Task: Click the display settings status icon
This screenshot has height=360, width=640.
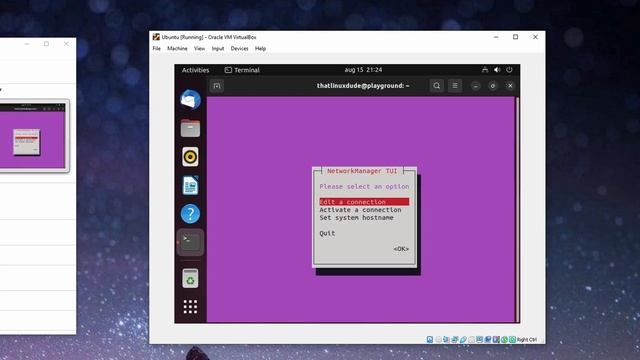Action: point(480,340)
